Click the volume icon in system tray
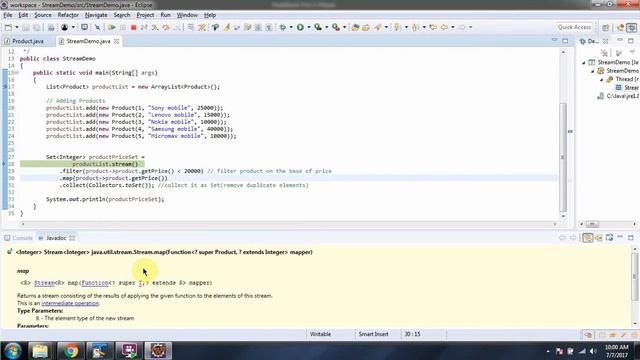 click(593, 351)
